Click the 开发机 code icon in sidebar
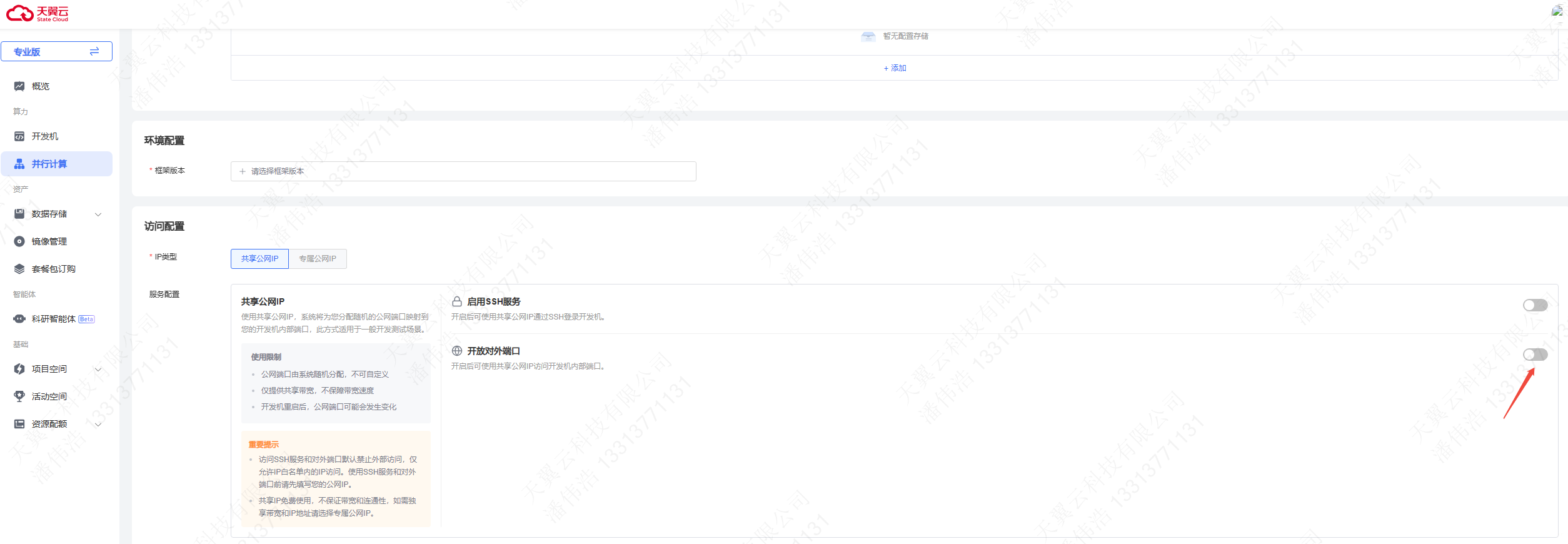Screen dimensions: 1568x544 (x=19, y=136)
